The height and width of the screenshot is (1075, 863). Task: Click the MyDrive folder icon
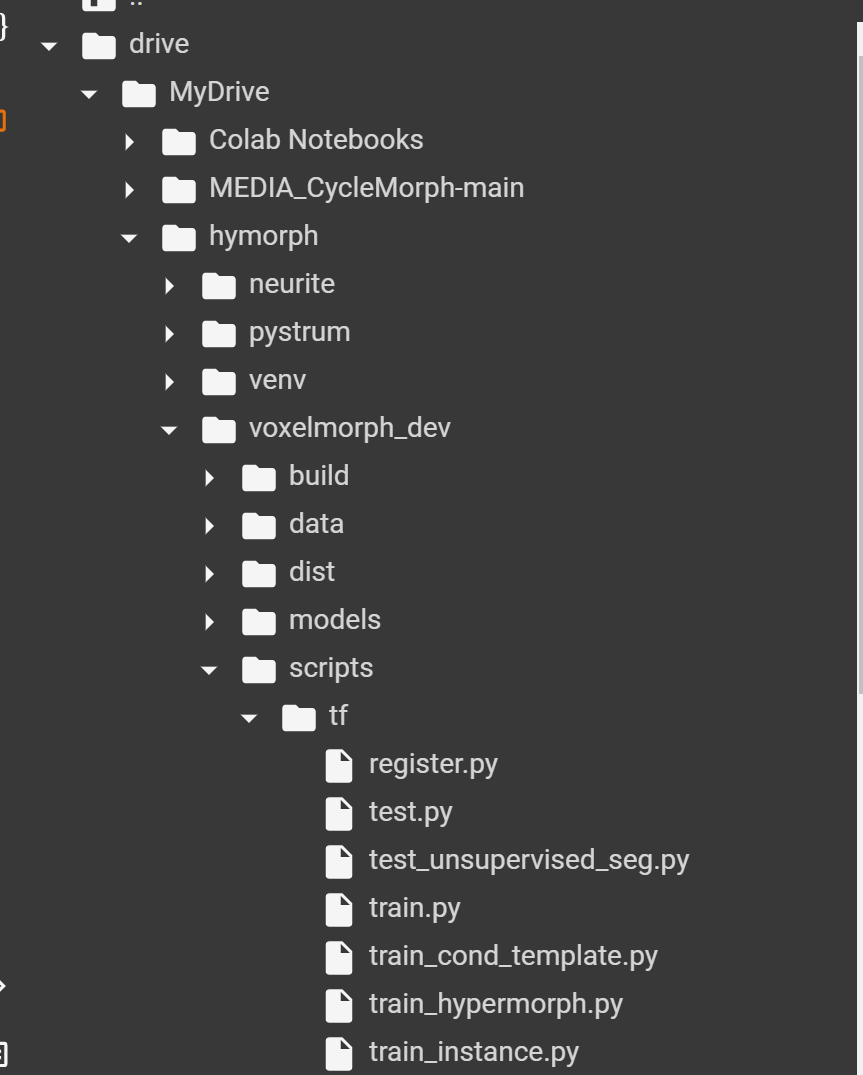point(138,92)
